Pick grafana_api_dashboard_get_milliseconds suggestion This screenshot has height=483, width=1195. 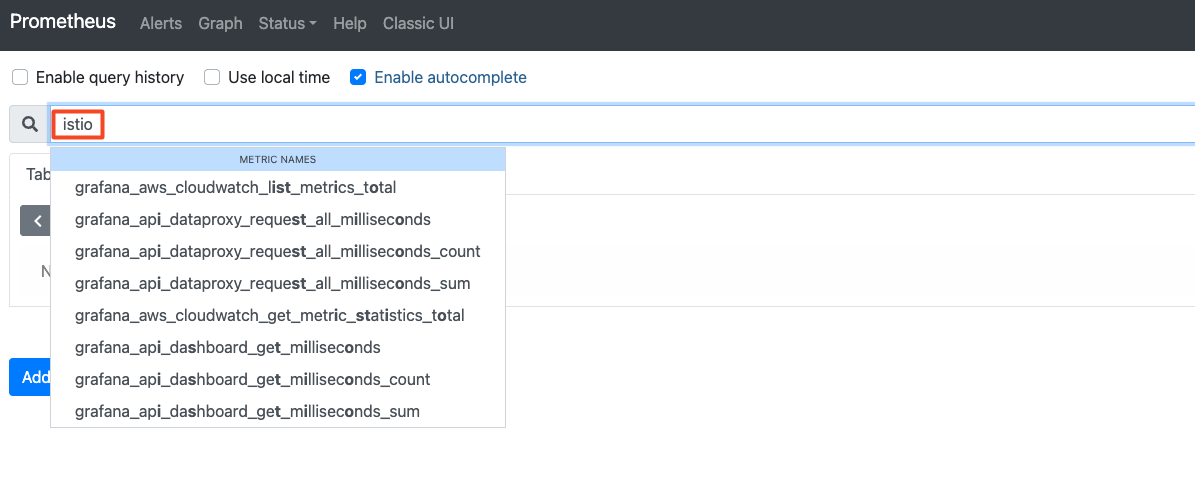tap(227, 347)
